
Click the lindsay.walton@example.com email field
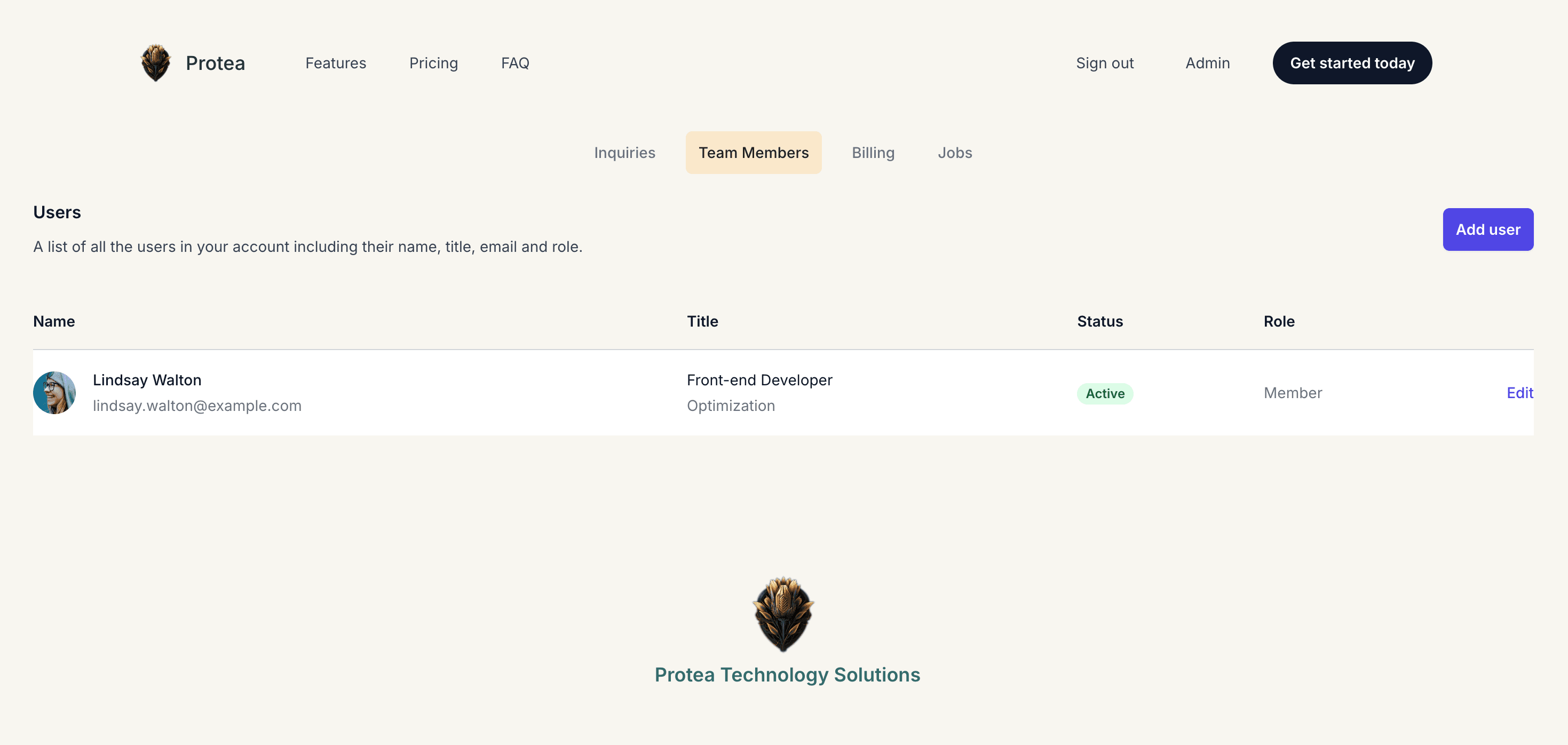point(197,405)
